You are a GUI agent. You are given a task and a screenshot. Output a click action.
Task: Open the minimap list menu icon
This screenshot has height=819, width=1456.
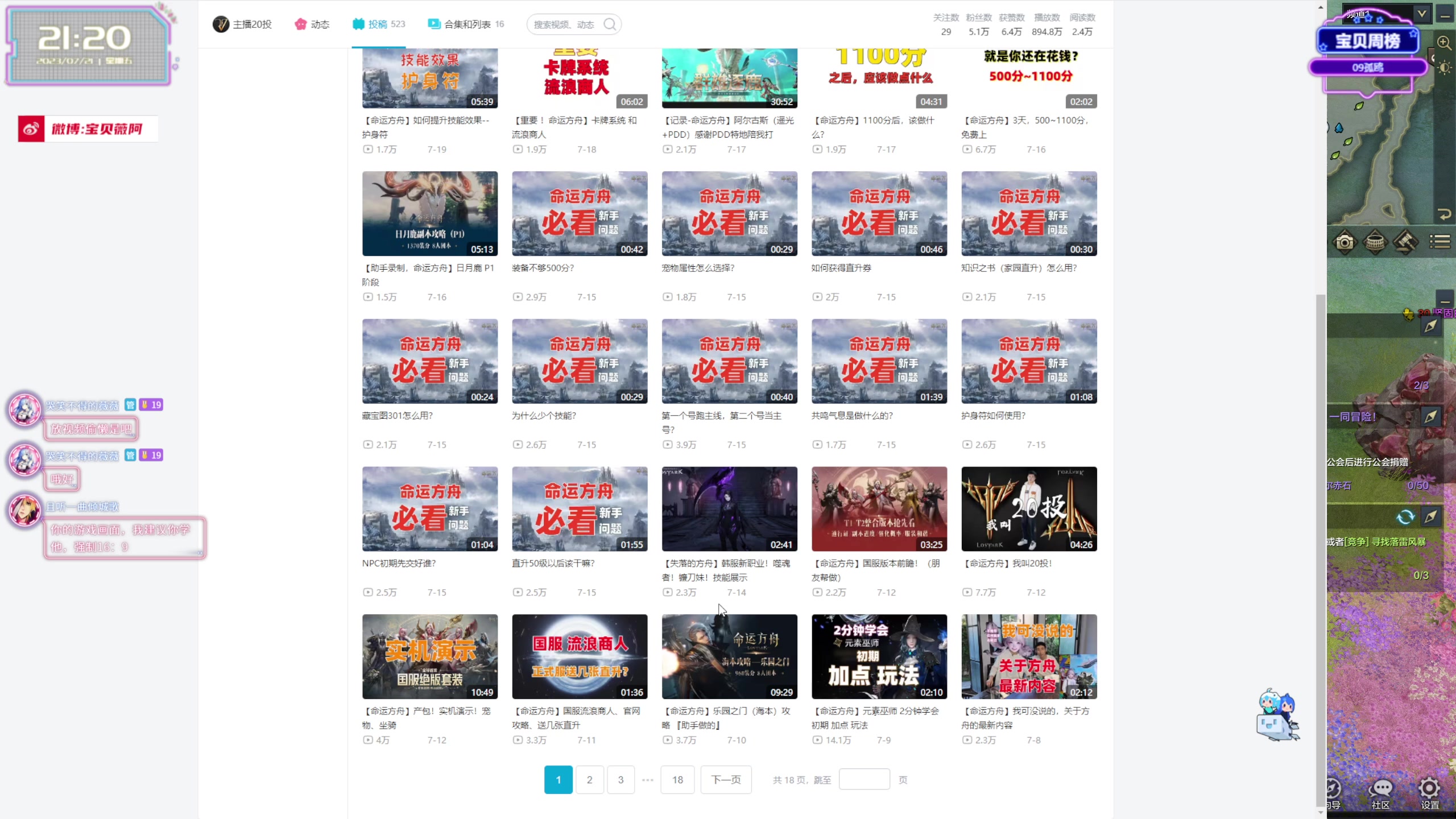coord(1440,242)
